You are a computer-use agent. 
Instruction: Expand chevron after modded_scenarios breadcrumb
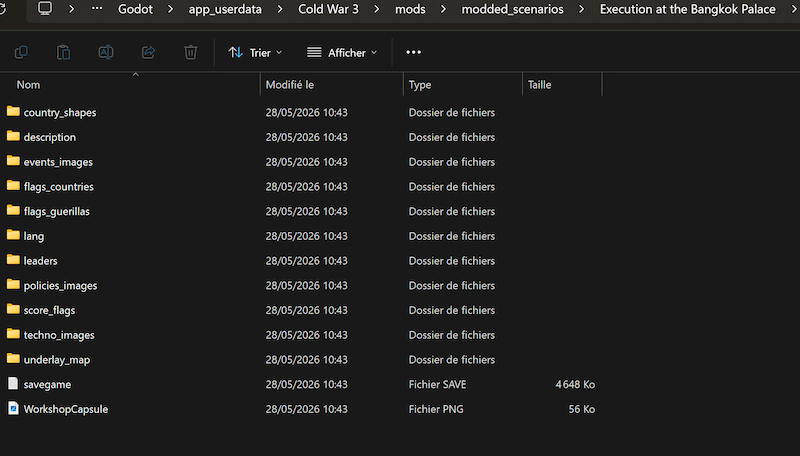coord(581,9)
